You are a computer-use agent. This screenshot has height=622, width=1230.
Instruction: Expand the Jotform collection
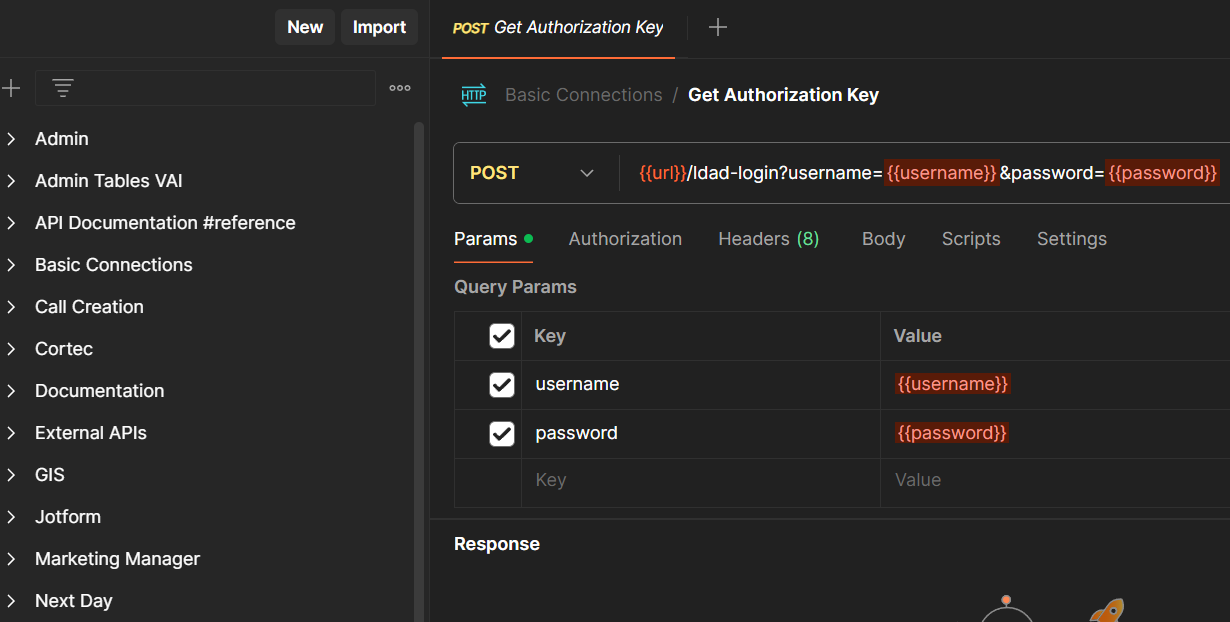[x=11, y=517]
